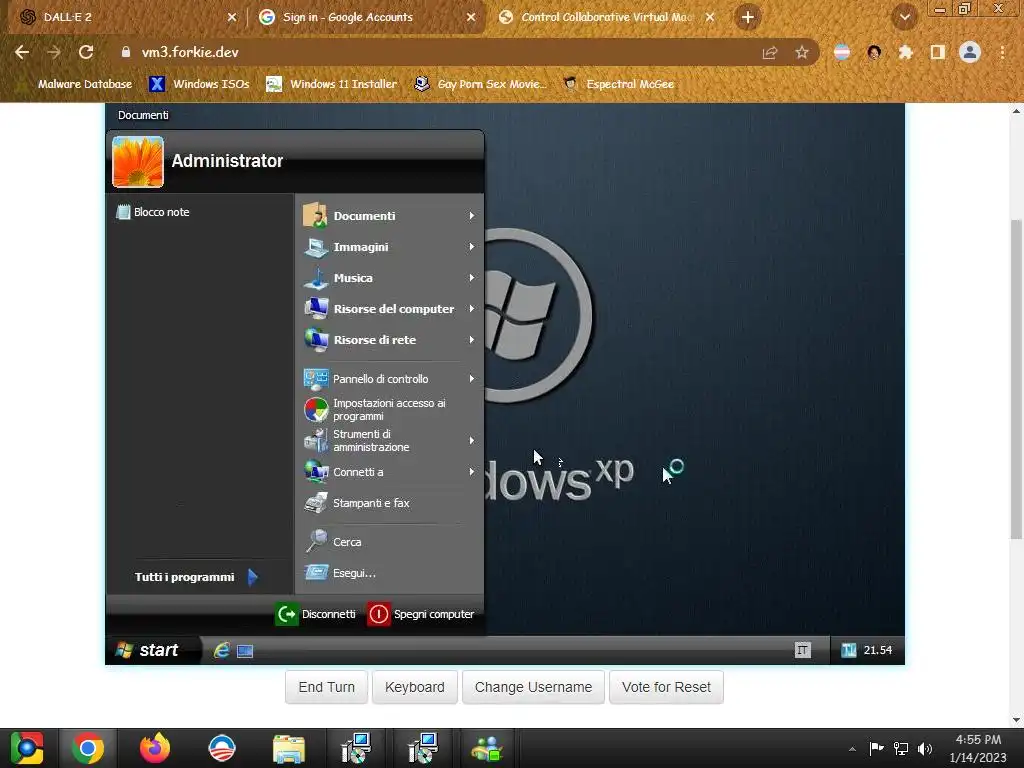This screenshot has height=768, width=1024.
Task: Open Risorse di rete icon
Action: [x=315, y=340]
